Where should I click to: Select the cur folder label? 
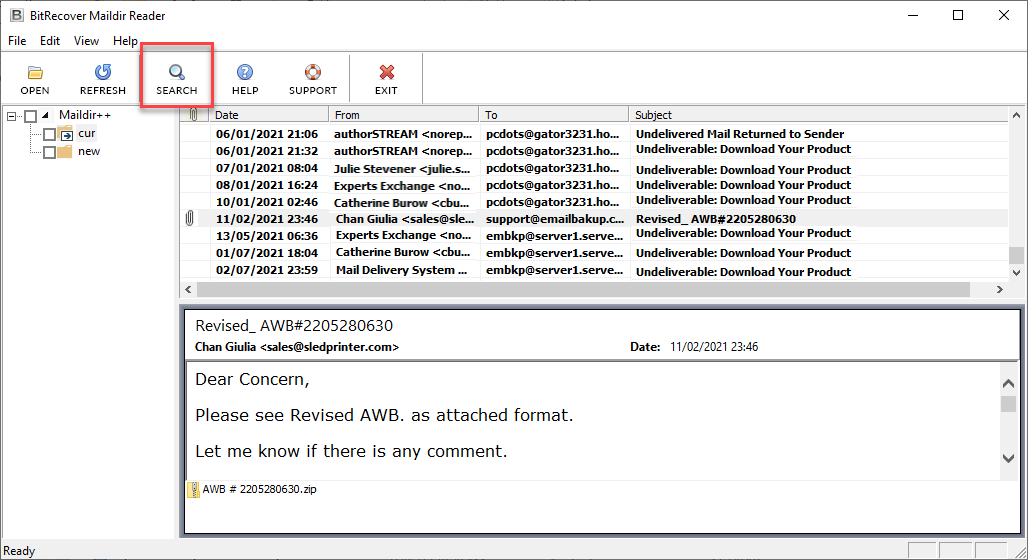[x=87, y=133]
